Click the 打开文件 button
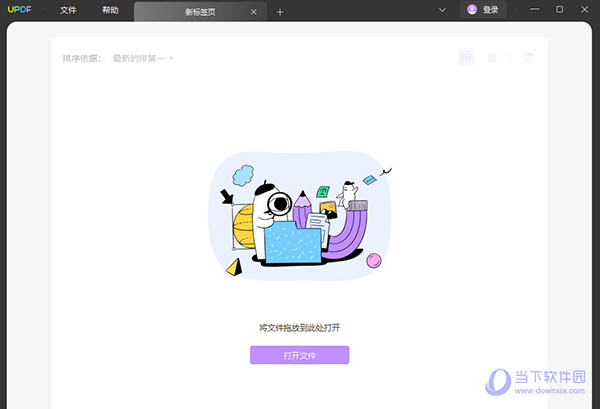This screenshot has width=600, height=409. pyautogui.click(x=299, y=355)
